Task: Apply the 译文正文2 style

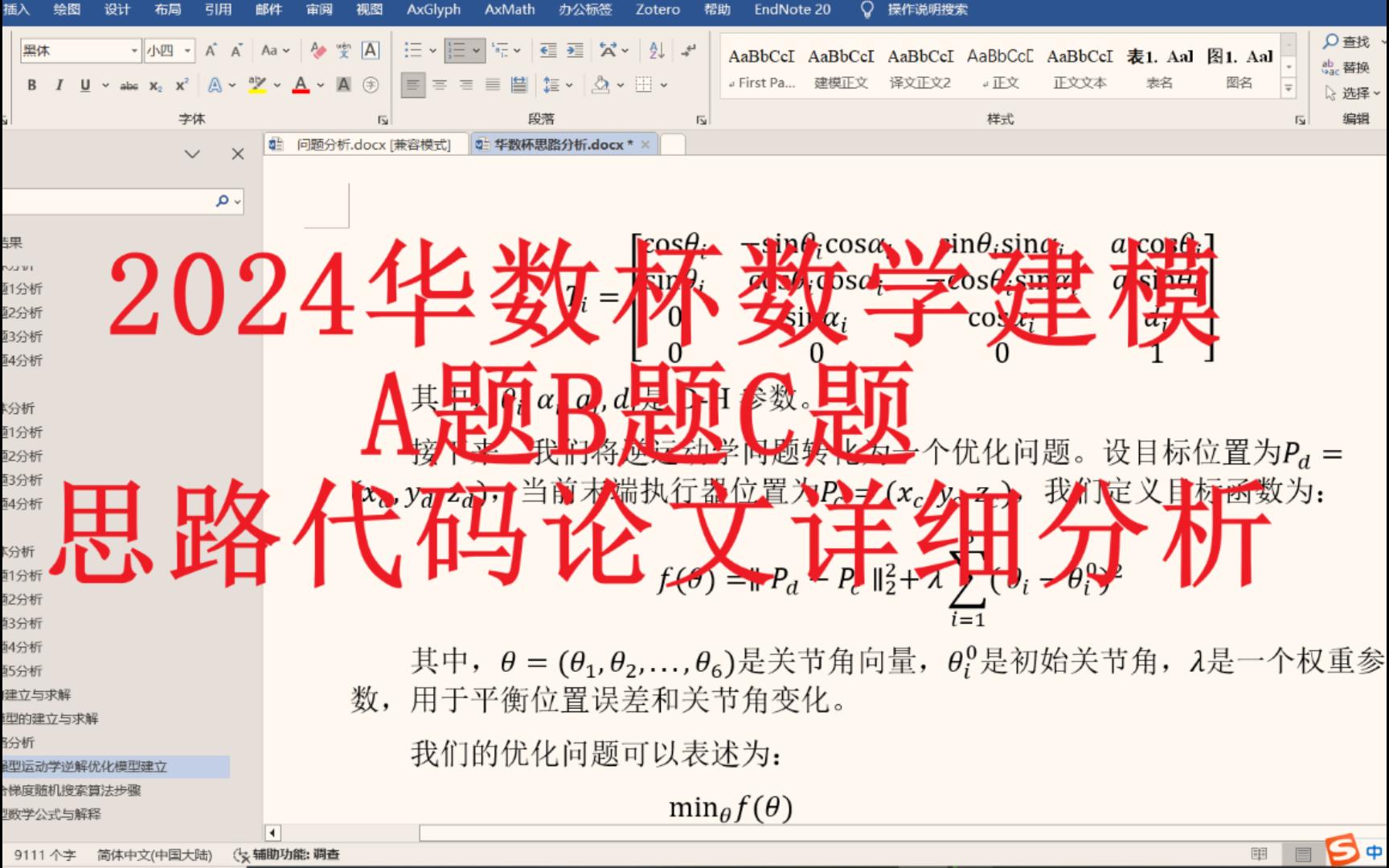Action: pyautogui.click(x=920, y=68)
